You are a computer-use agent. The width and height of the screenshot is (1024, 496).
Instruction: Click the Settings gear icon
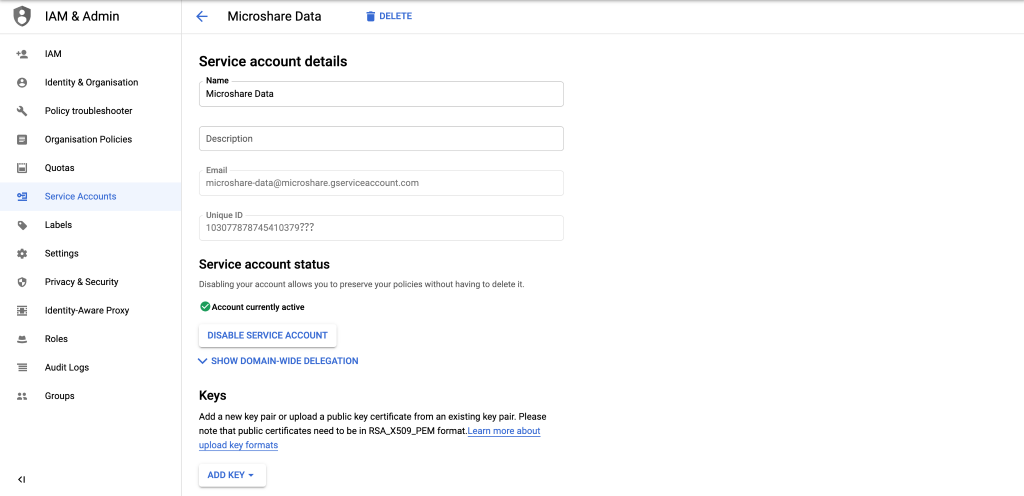22,254
